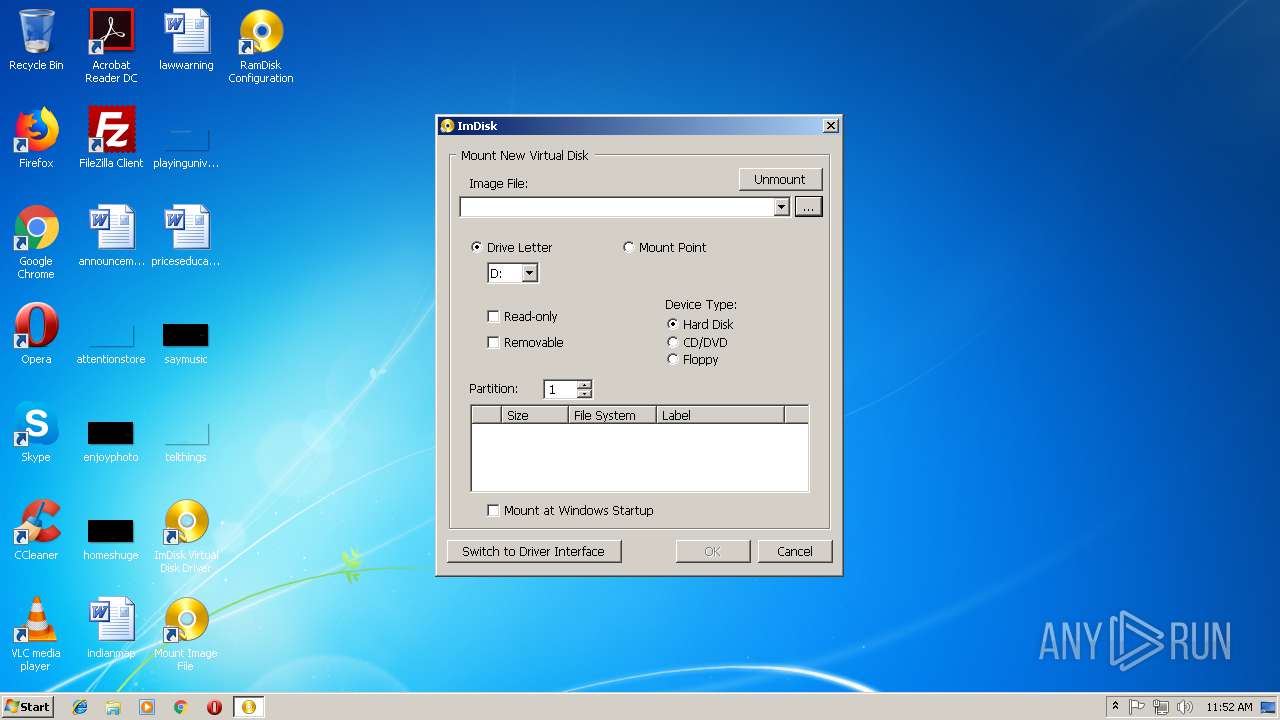Select the ImDisk taskbar button
Image resolution: width=1280 pixels, height=720 pixels.
[x=248, y=707]
